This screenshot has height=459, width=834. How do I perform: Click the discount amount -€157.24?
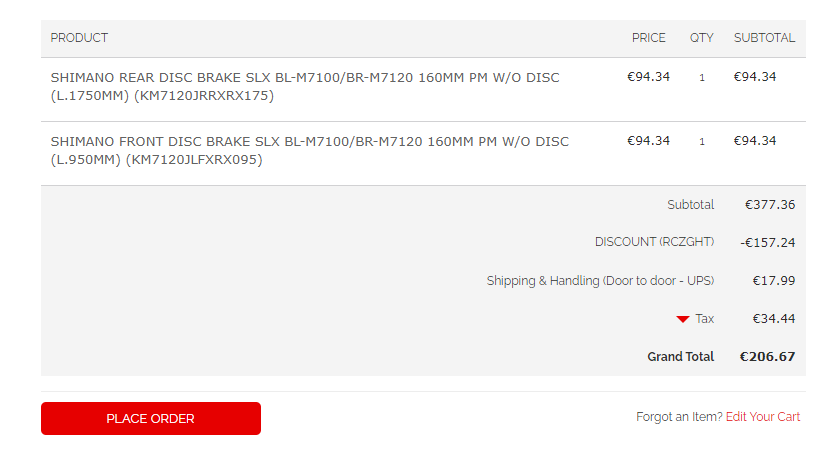(767, 242)
